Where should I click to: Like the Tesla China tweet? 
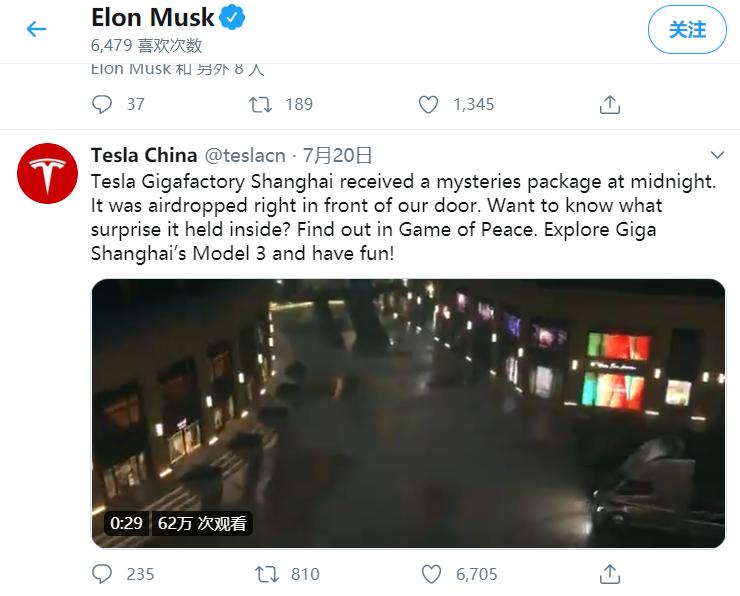(x=430, y=573)
